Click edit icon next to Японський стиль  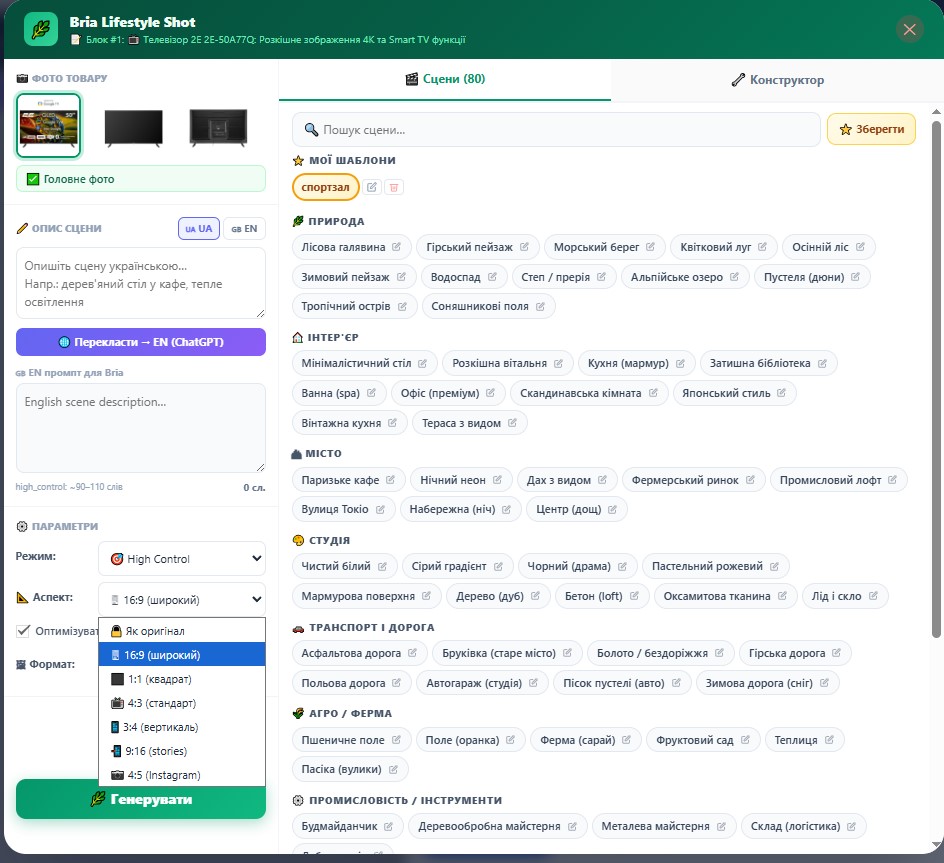point(781,393)
